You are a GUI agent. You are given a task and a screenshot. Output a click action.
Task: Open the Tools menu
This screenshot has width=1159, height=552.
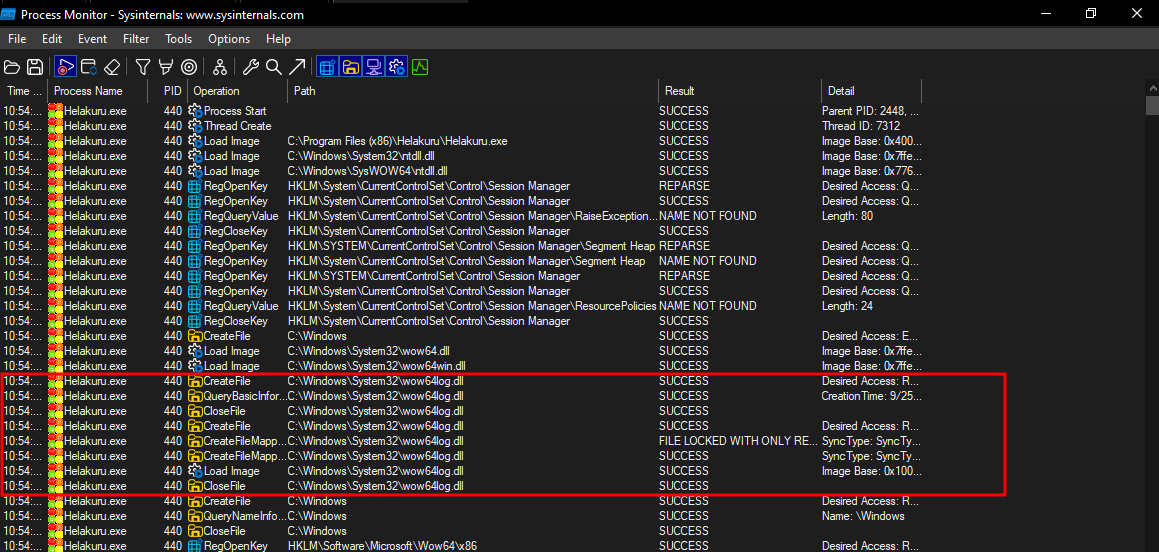click(x=178, y=39)
